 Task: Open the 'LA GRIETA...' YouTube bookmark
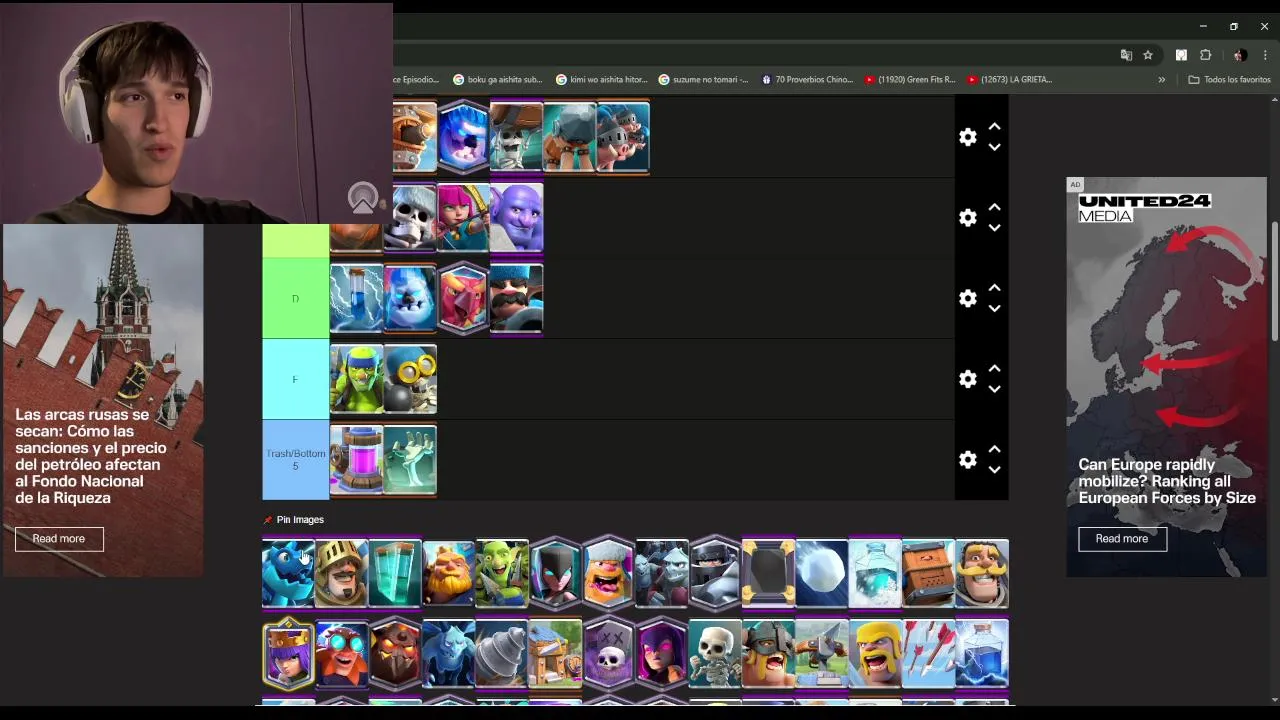1010,79
